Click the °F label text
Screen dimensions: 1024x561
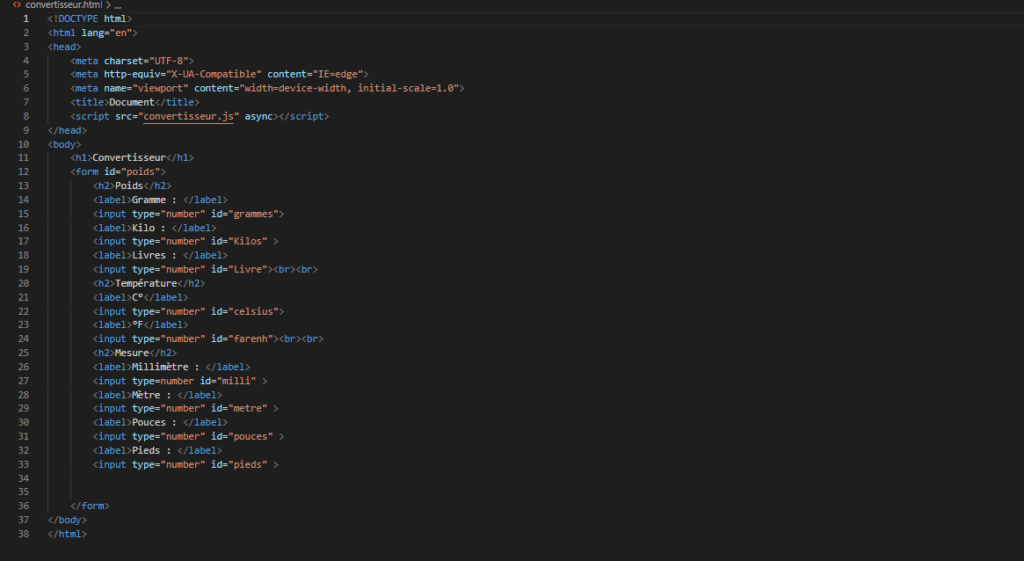tap(137, 325)
